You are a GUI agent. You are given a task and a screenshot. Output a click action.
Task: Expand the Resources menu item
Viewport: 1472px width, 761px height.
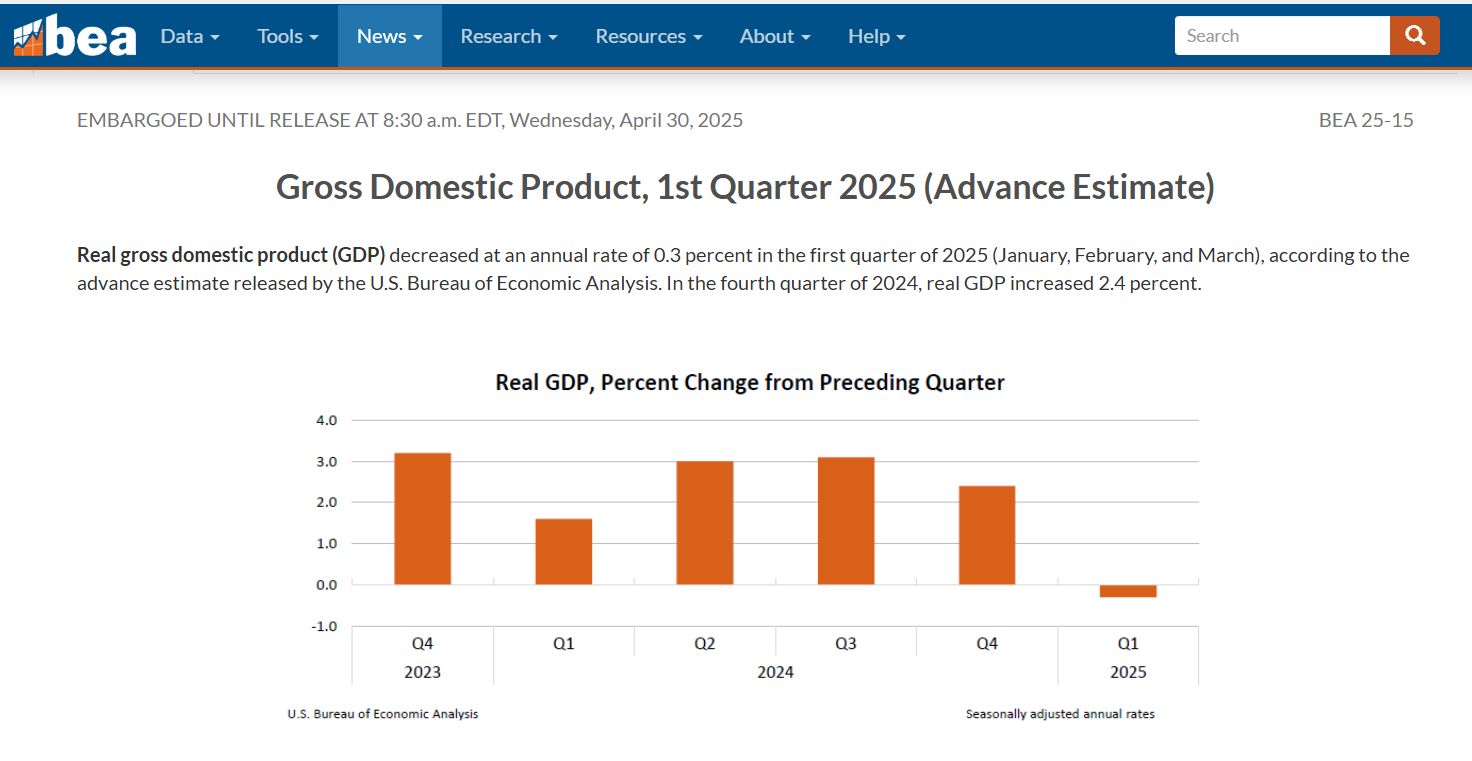648,36
